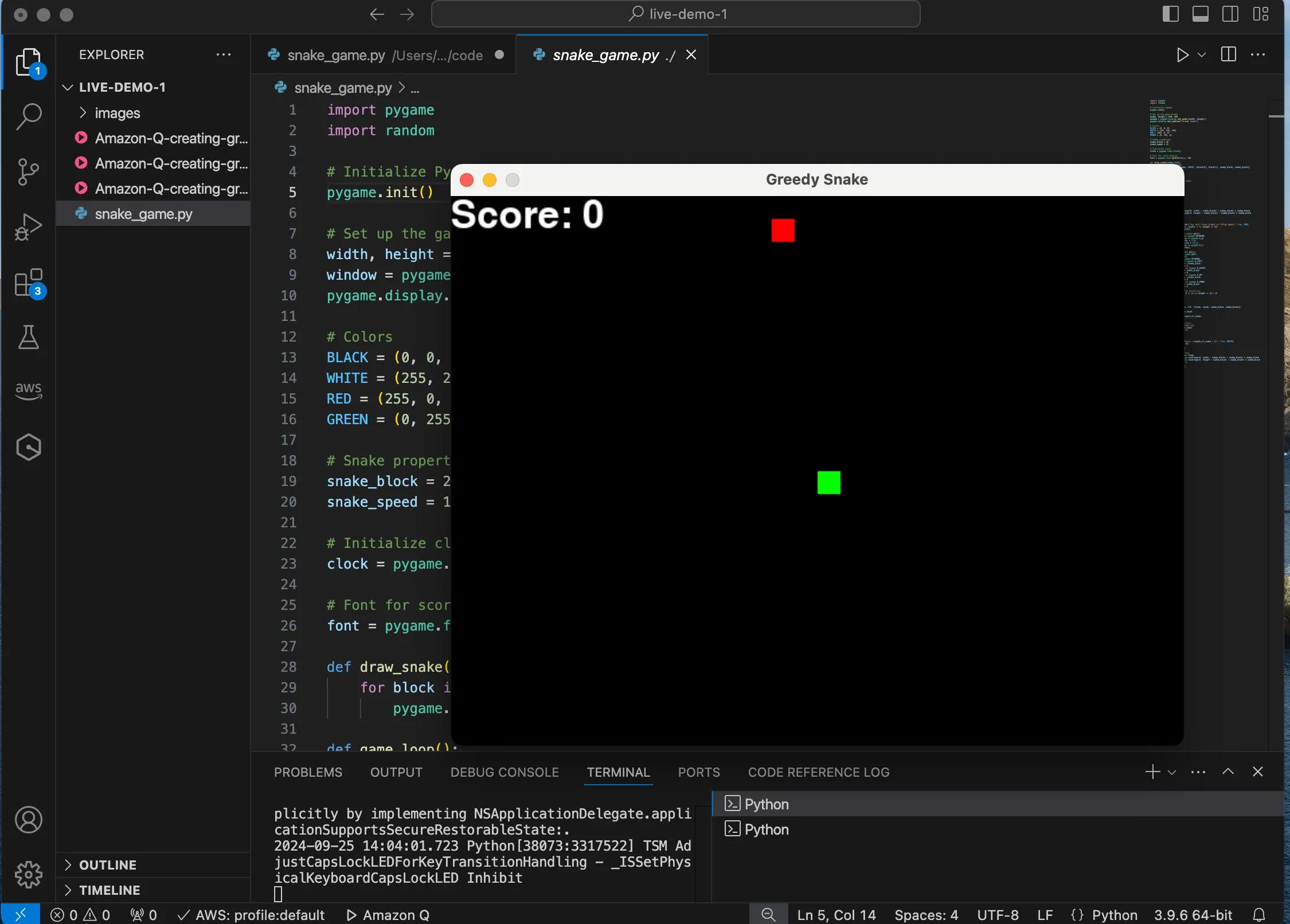Viewport: 1290px width, 924px height.
Task: Open the AWS Toolkit view
Action: pos(28,391)
